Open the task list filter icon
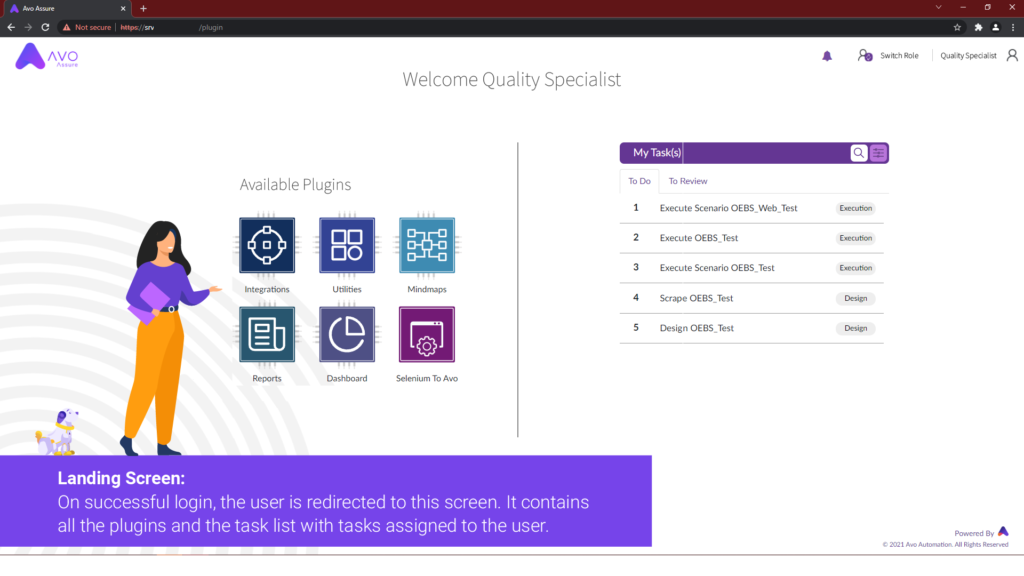The image size is (1024, 576). coord(878,153)
